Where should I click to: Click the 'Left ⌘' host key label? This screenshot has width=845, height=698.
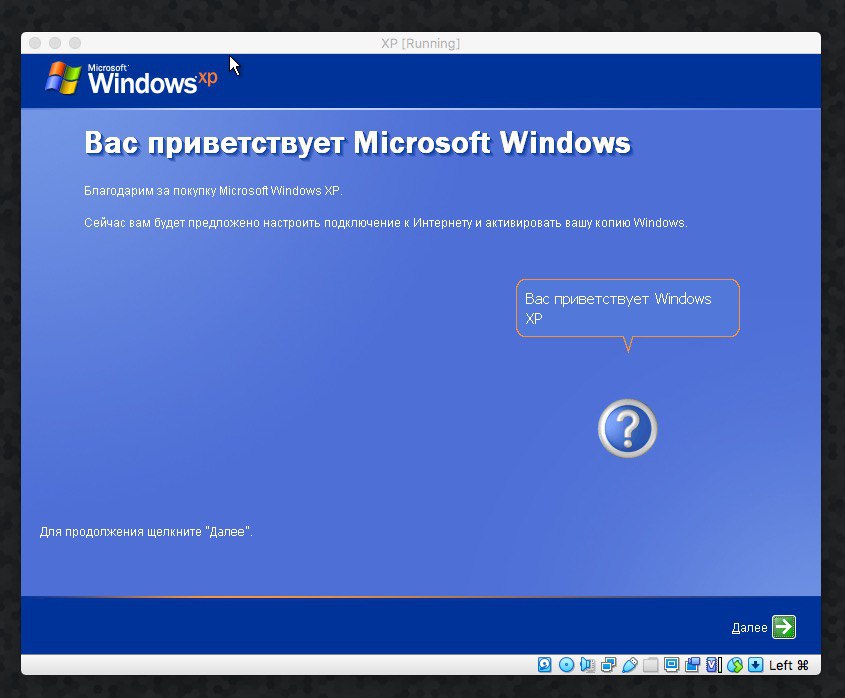[x=788, y=665]
